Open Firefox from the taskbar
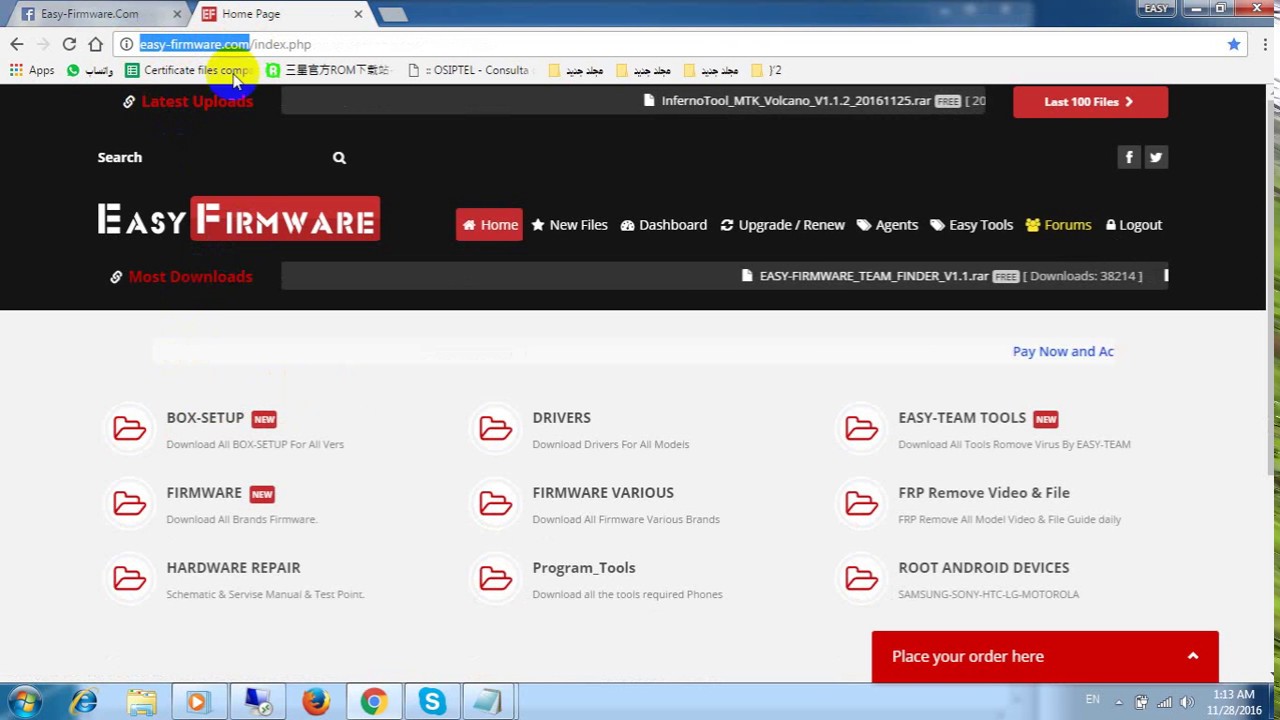 (x=316, y=702)
